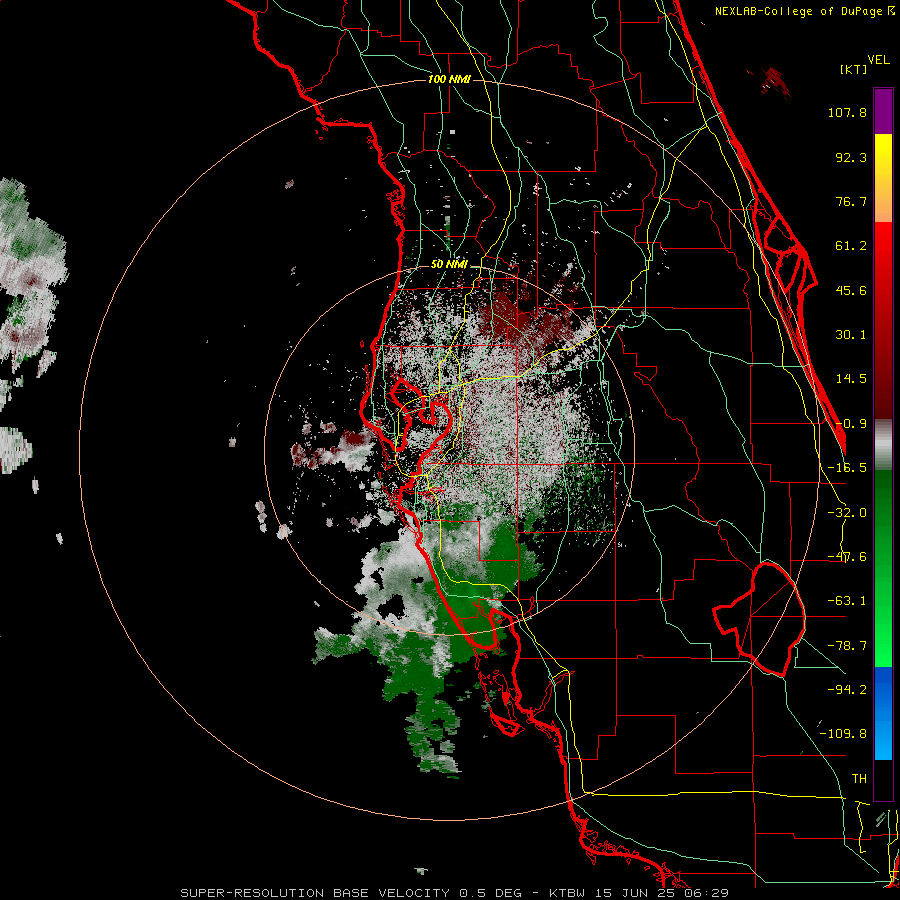
Task: Click the gray near-zero segment of the color bar
Action: click(x=883, y=445)
